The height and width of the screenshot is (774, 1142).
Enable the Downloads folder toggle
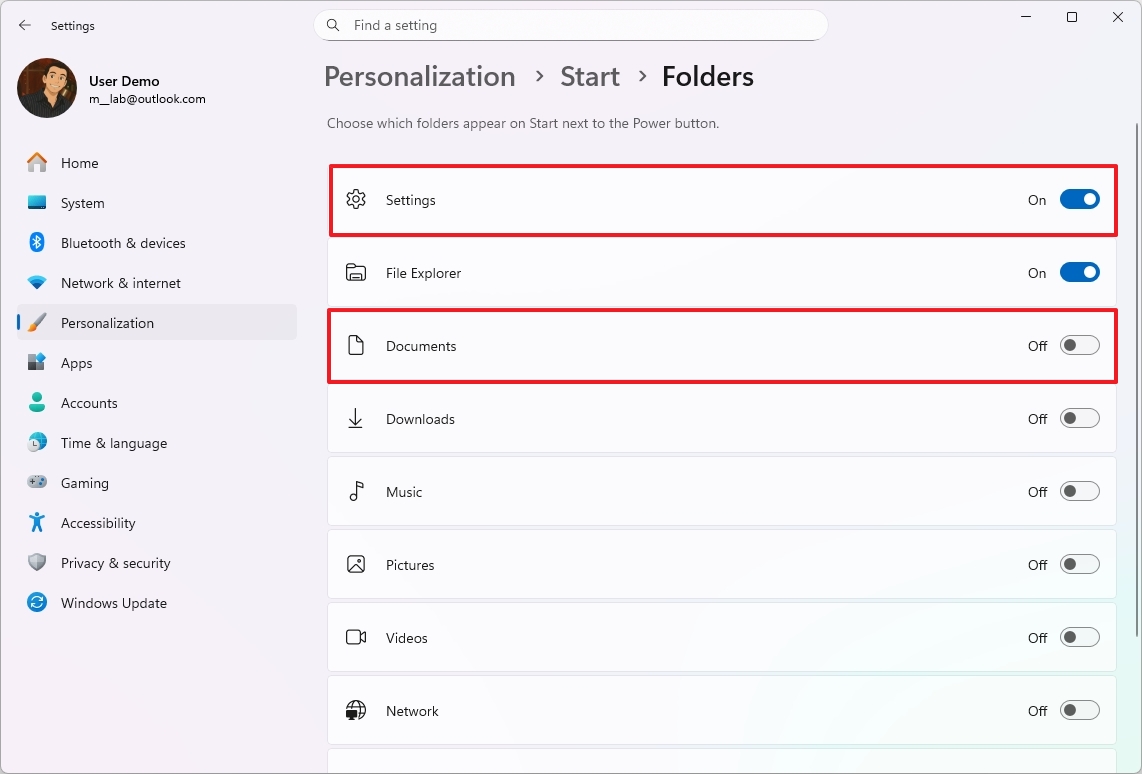click(x=1079, y=418)
